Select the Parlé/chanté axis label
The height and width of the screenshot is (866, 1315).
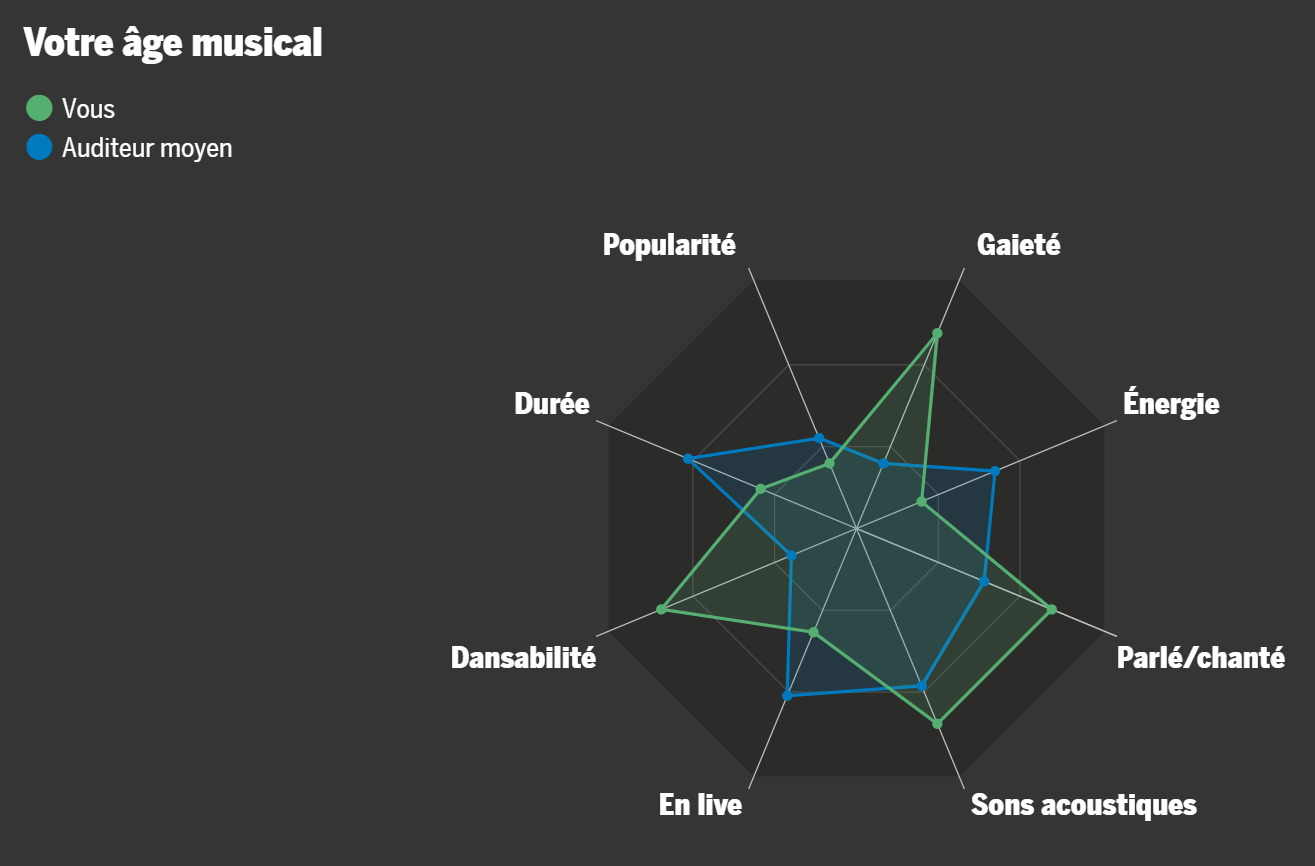tap(1201, 658)
